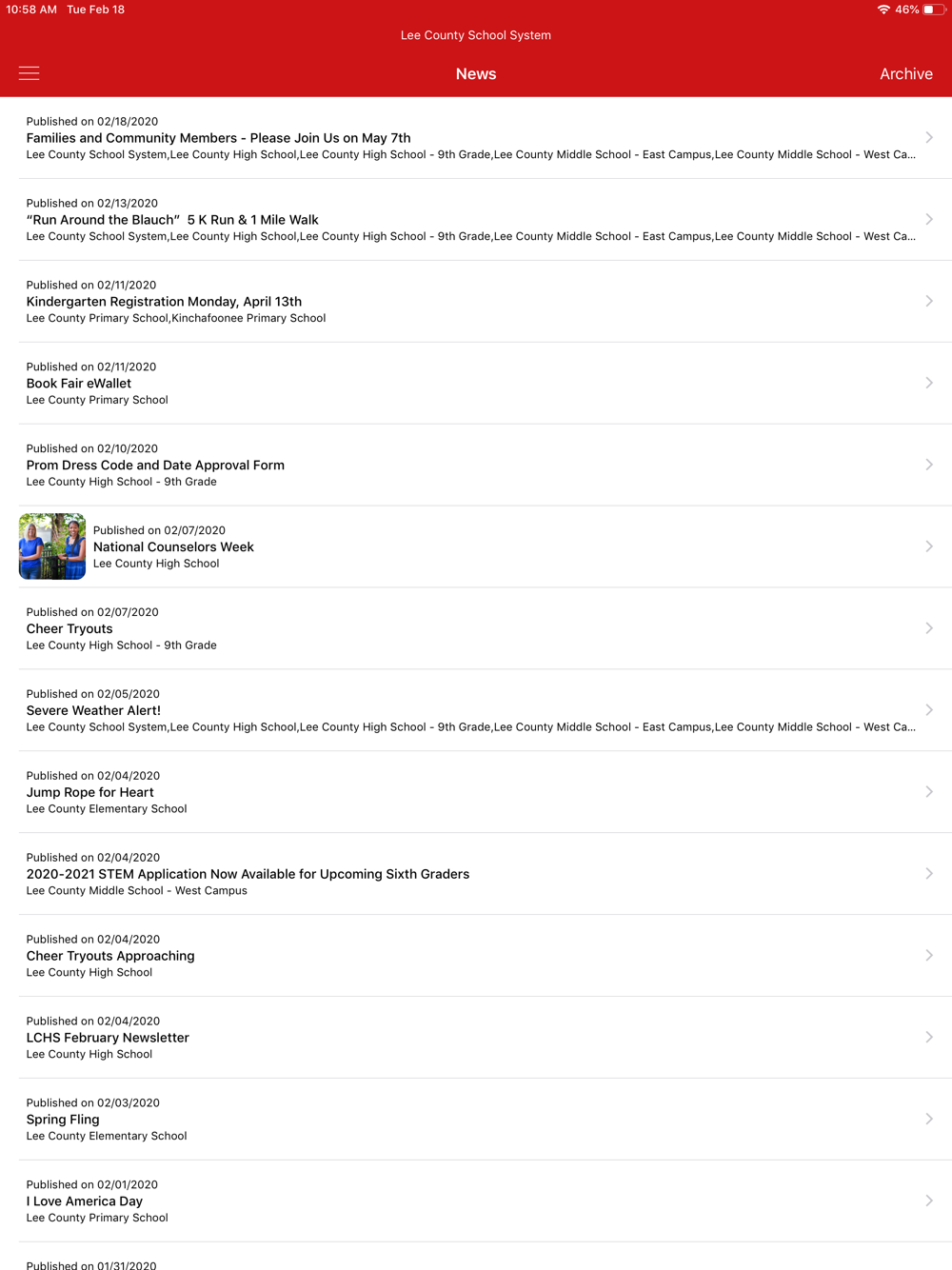Viewport: 952px width, 1270px height.
Task: Tap chevron arrow for Cheer Tryouts
Action: pos(929,628)
